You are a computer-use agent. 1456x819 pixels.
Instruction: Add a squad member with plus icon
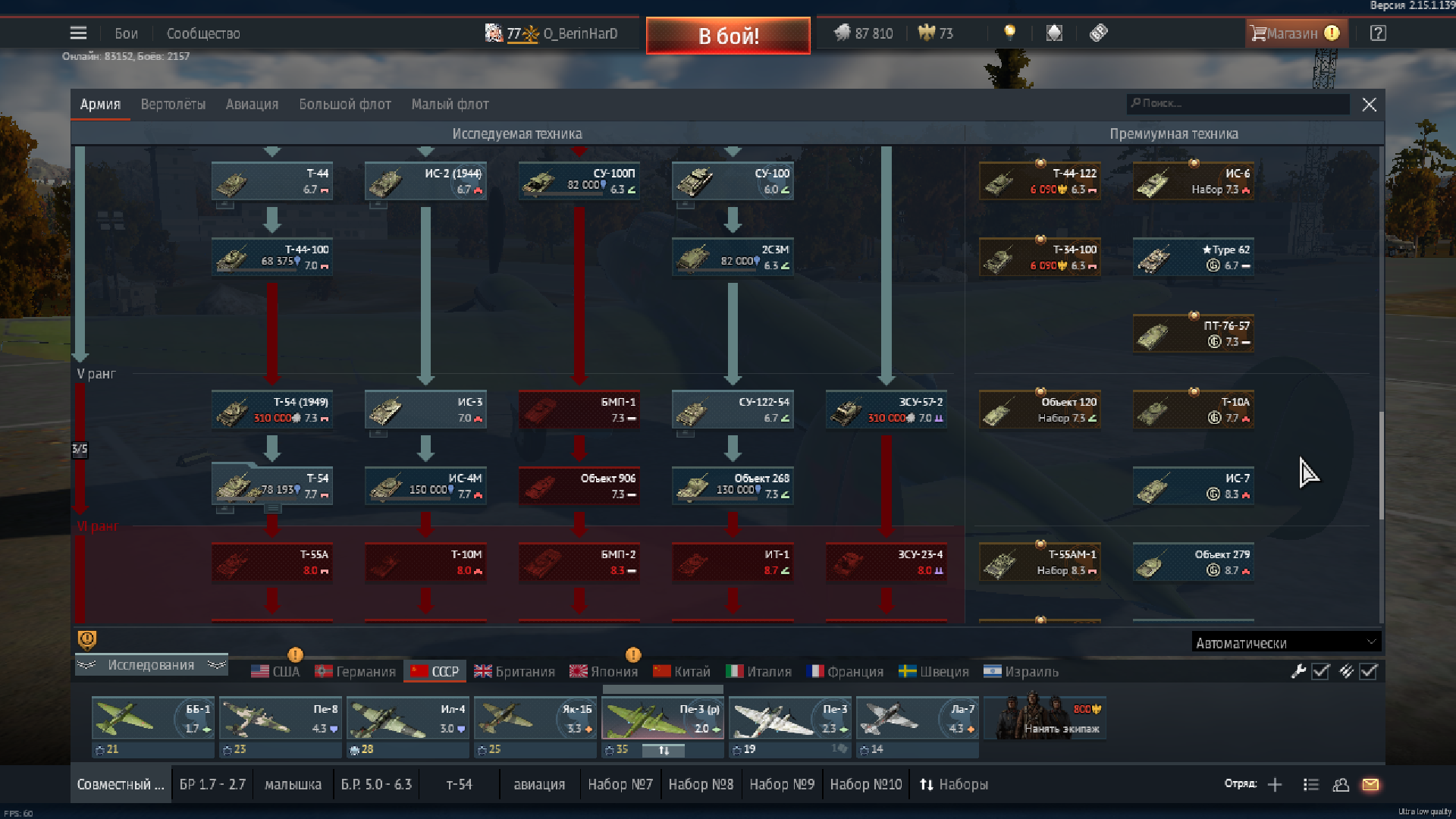[1275, 785]
